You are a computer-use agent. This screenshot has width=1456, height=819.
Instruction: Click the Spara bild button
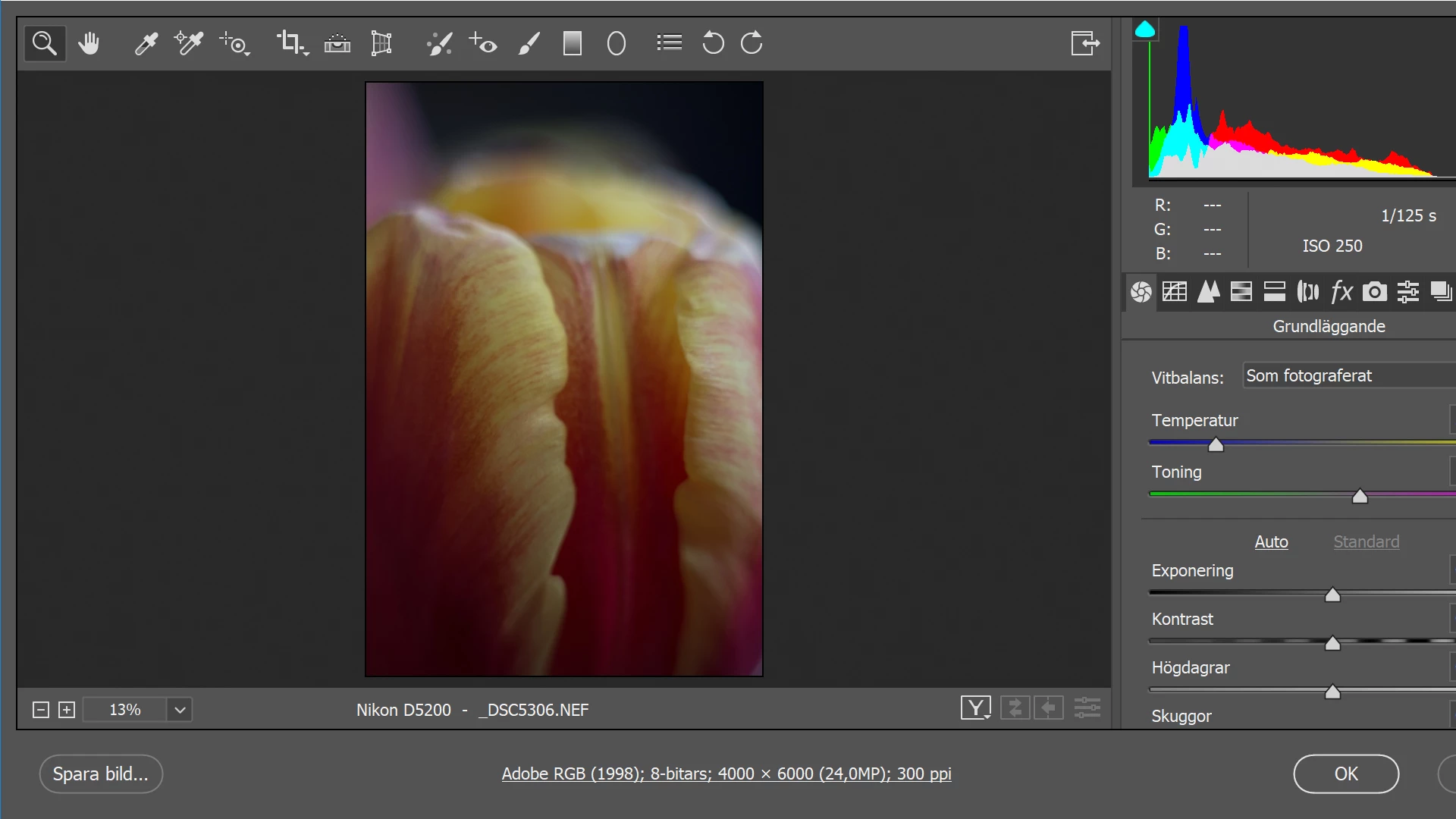click(101, 773)
